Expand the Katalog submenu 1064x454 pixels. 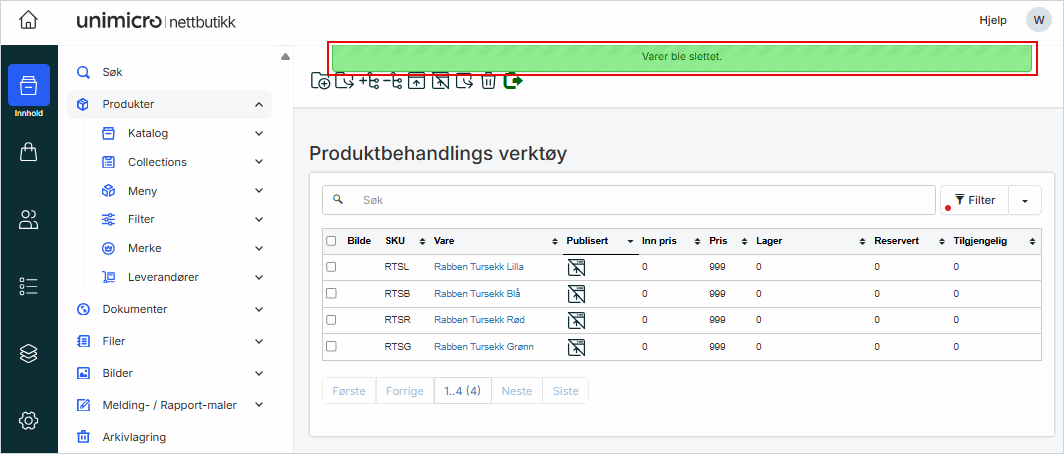click(x=259, y=133)
